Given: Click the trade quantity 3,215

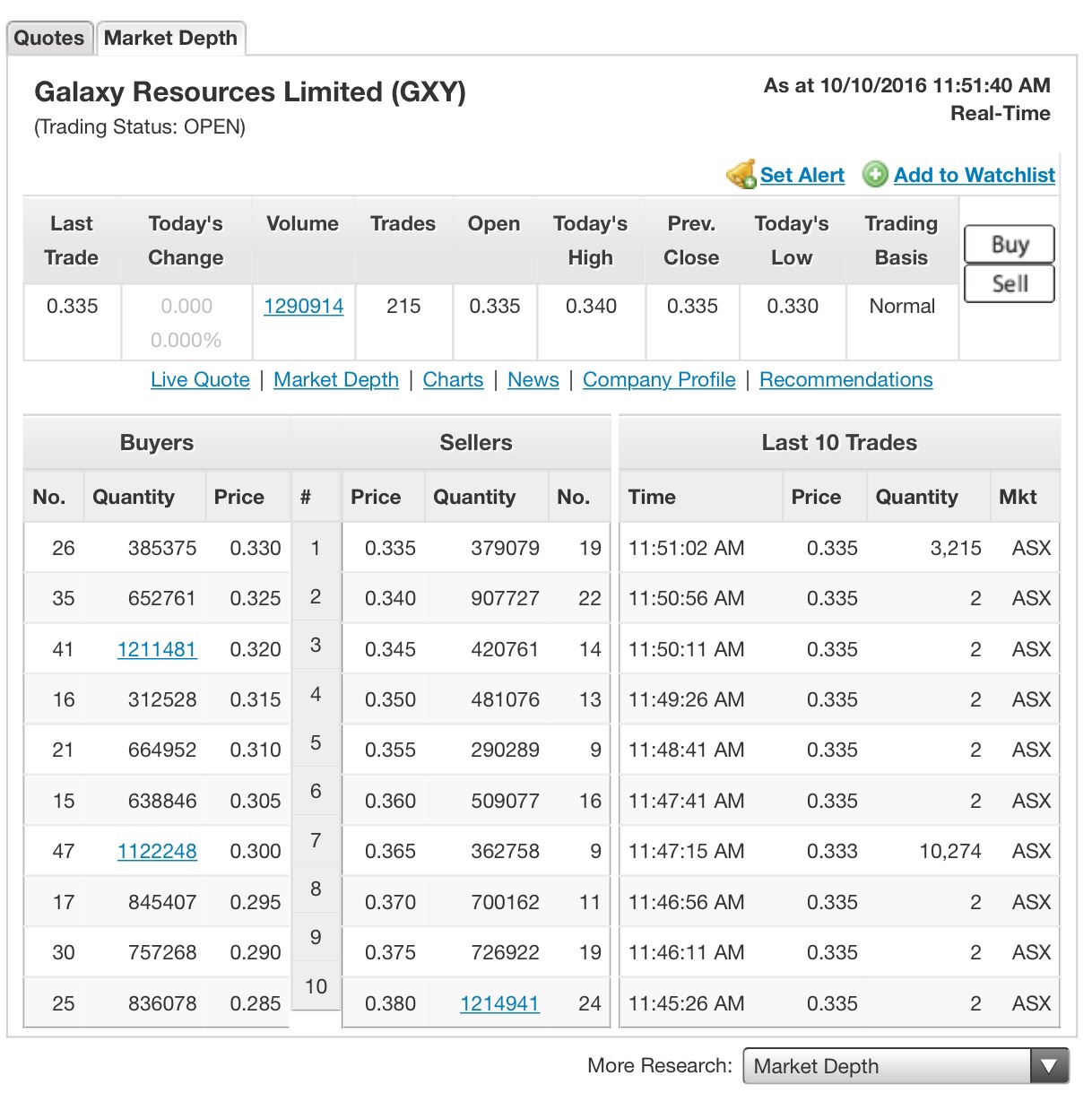Looking at the screenshot, I should point(956,548).
